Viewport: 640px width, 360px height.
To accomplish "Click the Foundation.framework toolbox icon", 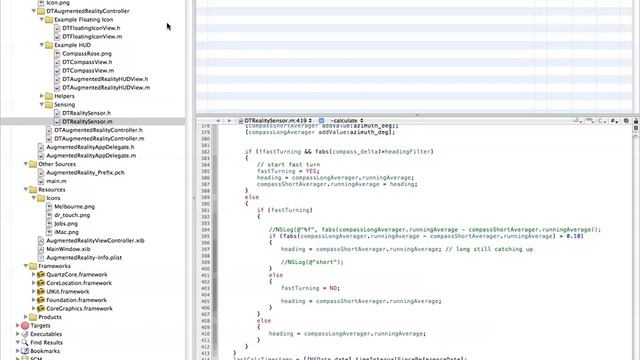I will 41,300.
